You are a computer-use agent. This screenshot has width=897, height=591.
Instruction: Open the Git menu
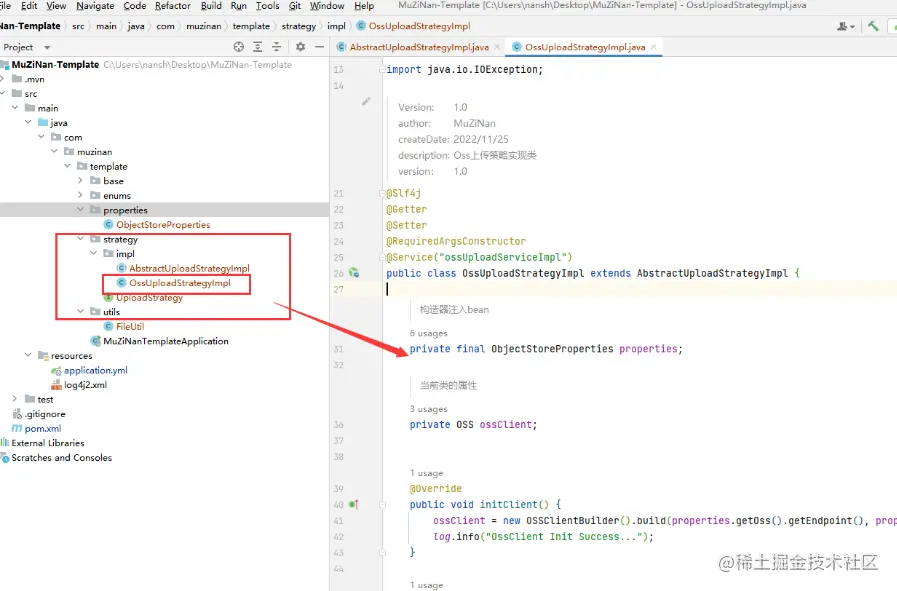point(295,6)
